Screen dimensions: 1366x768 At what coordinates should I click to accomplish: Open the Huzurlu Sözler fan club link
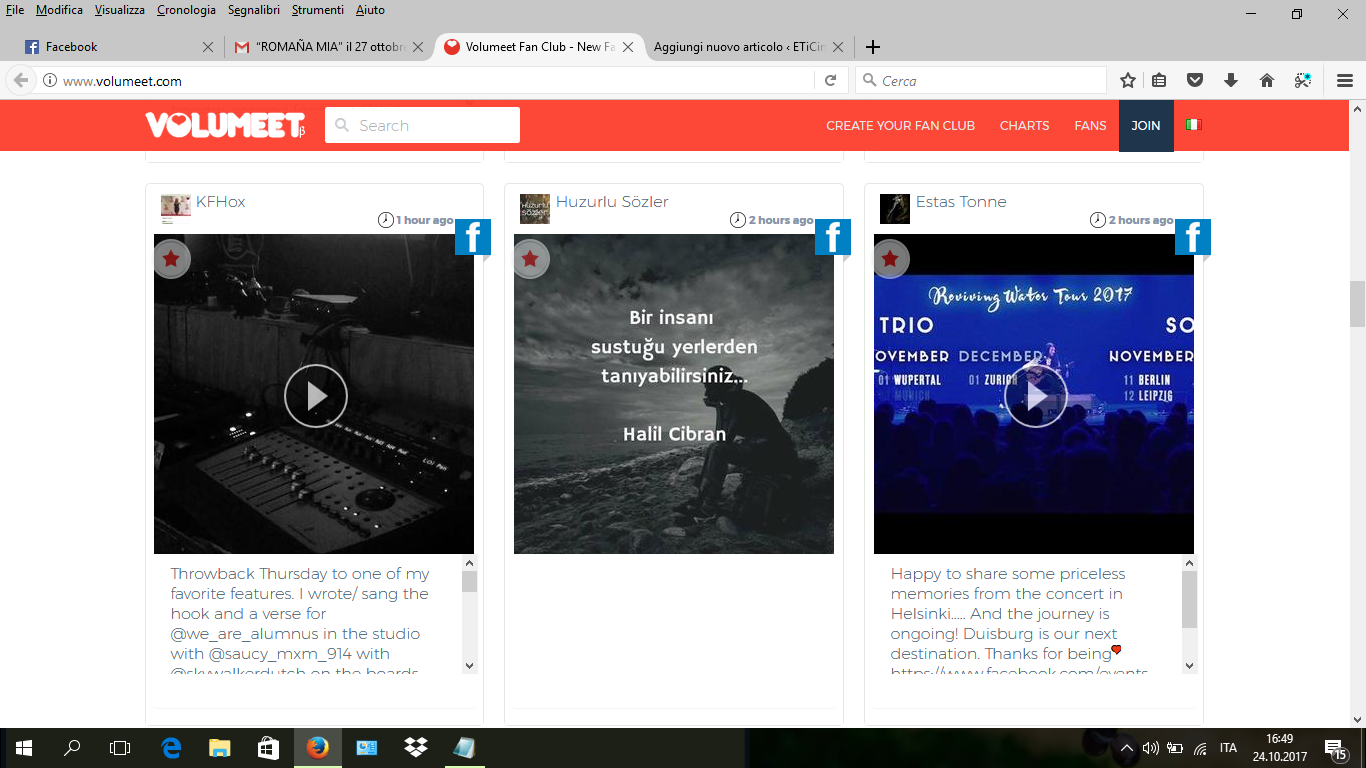point(612,201)
